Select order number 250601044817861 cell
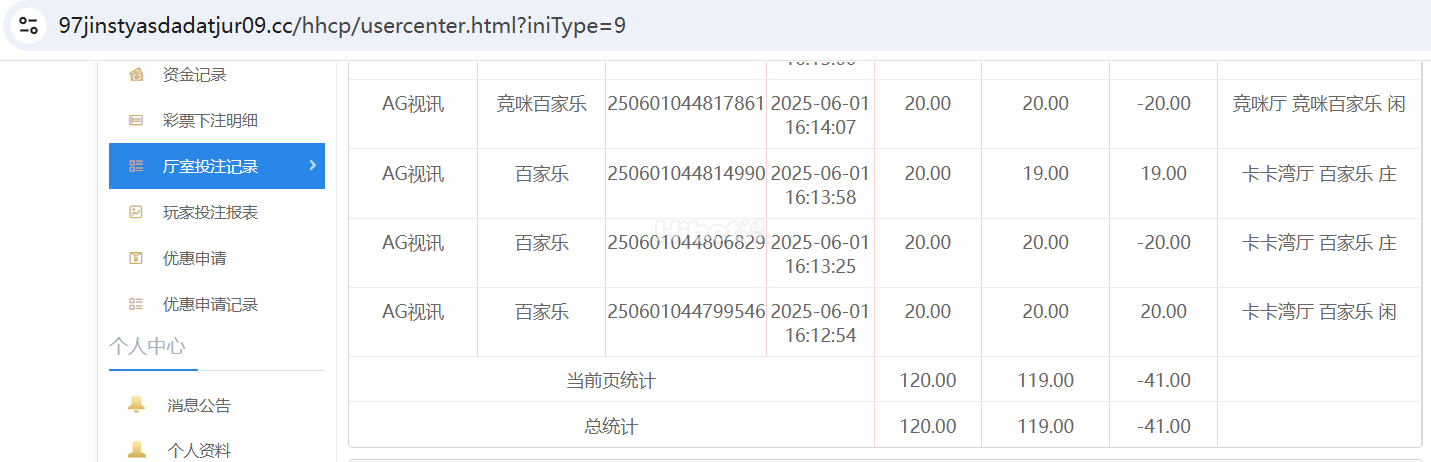 tap(686, 104)
